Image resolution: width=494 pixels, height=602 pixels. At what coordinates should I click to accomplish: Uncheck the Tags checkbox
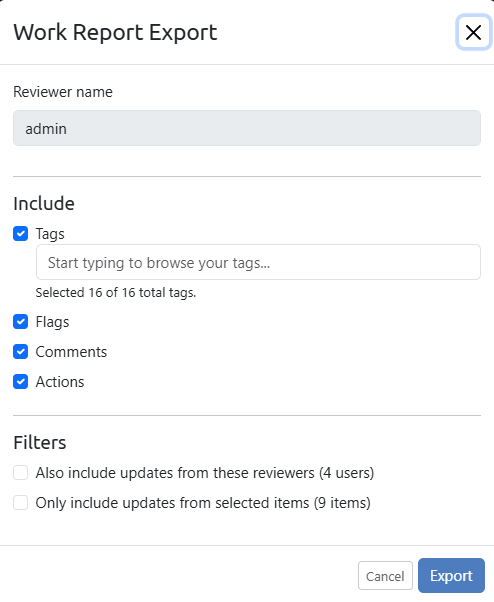point(21,233)
